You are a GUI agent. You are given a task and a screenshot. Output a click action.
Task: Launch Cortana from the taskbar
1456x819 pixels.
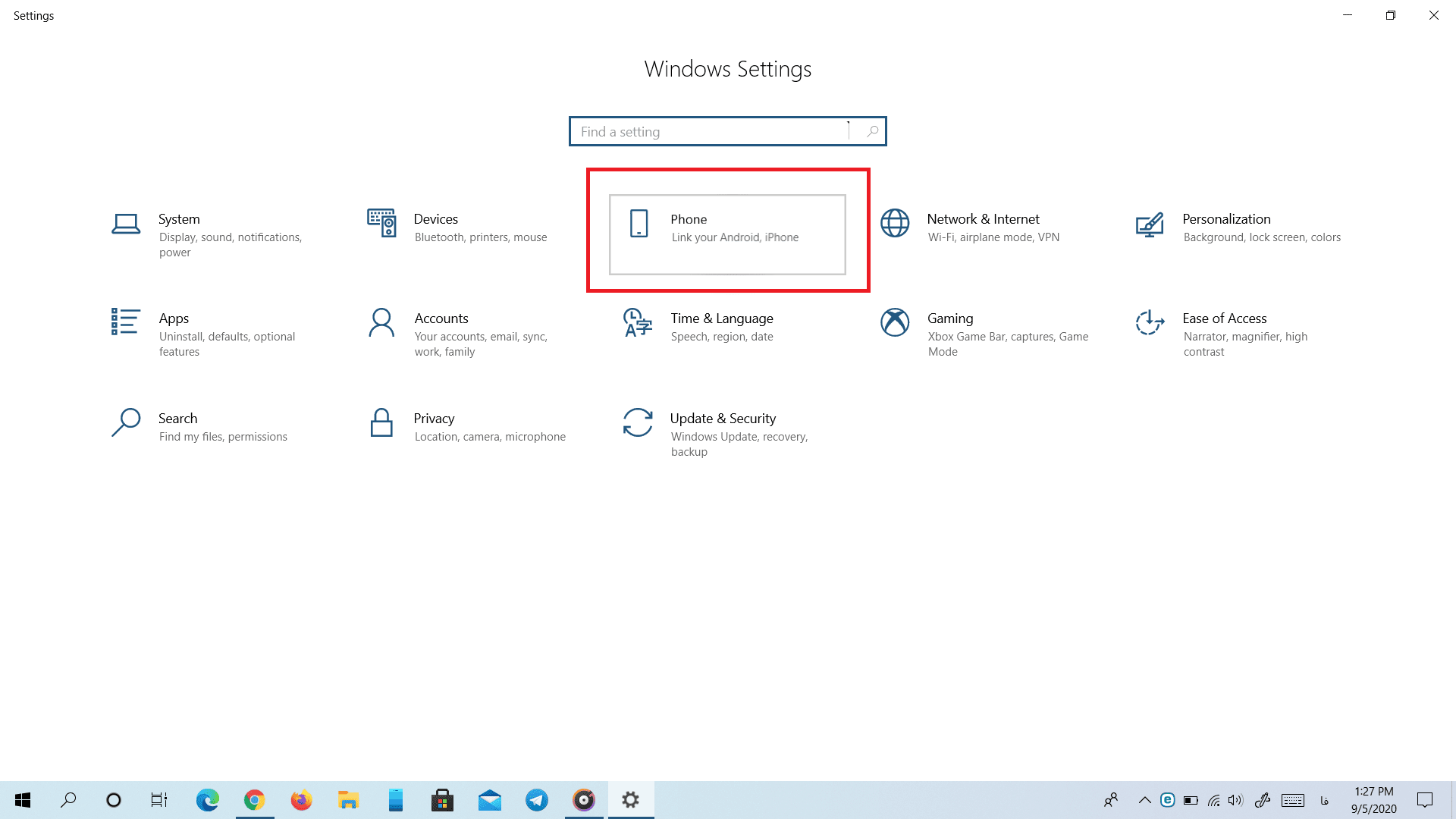point(114,800)
